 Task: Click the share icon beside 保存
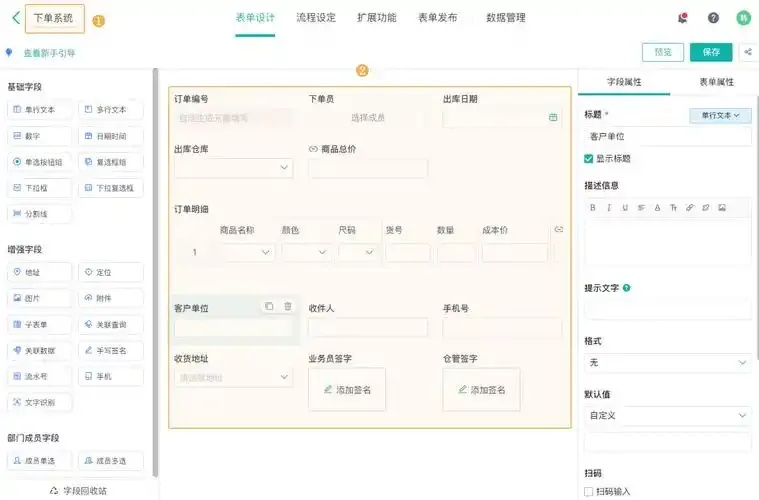click(748, 52)
